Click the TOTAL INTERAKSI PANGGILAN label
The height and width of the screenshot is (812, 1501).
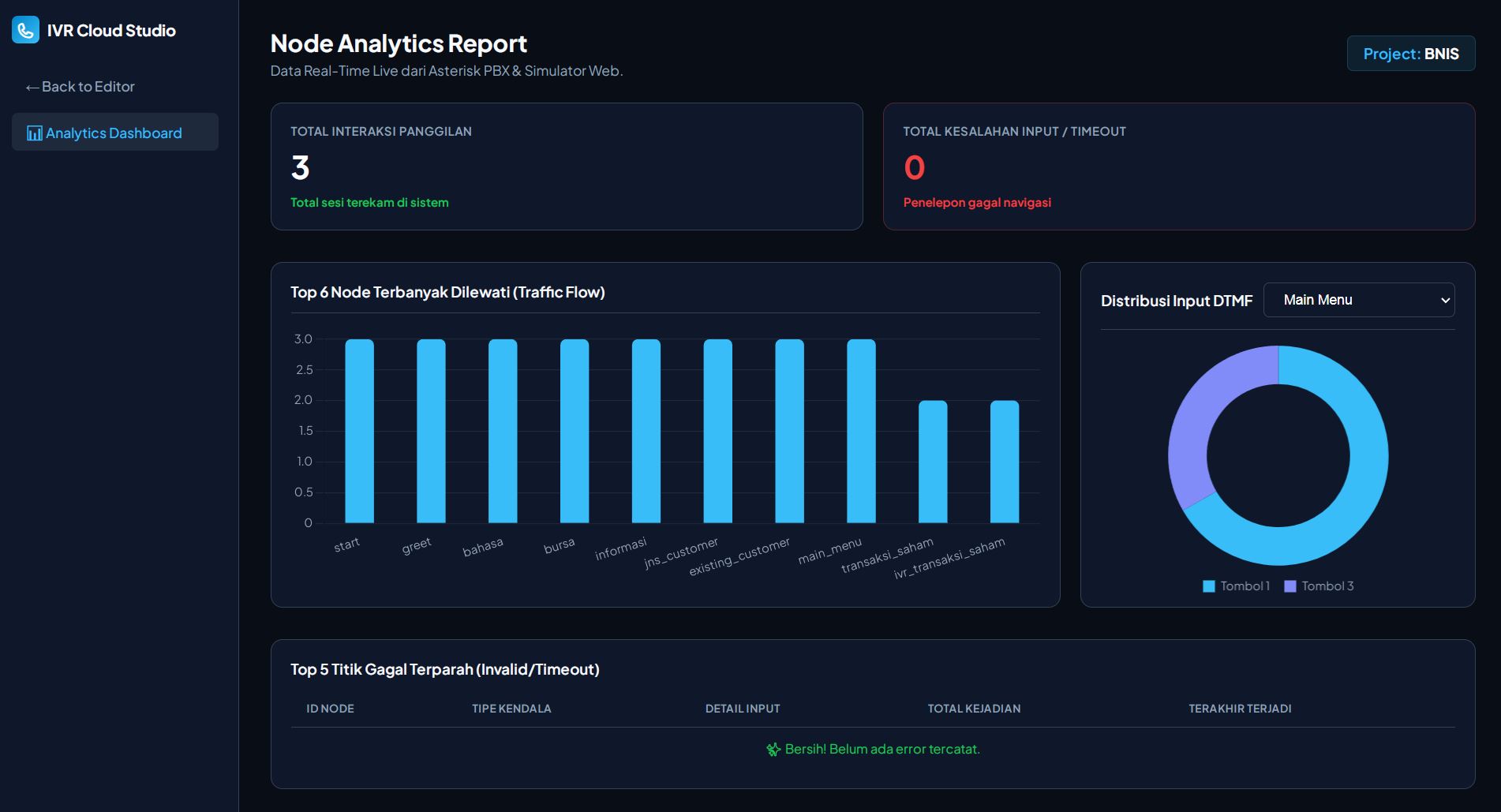381,132
